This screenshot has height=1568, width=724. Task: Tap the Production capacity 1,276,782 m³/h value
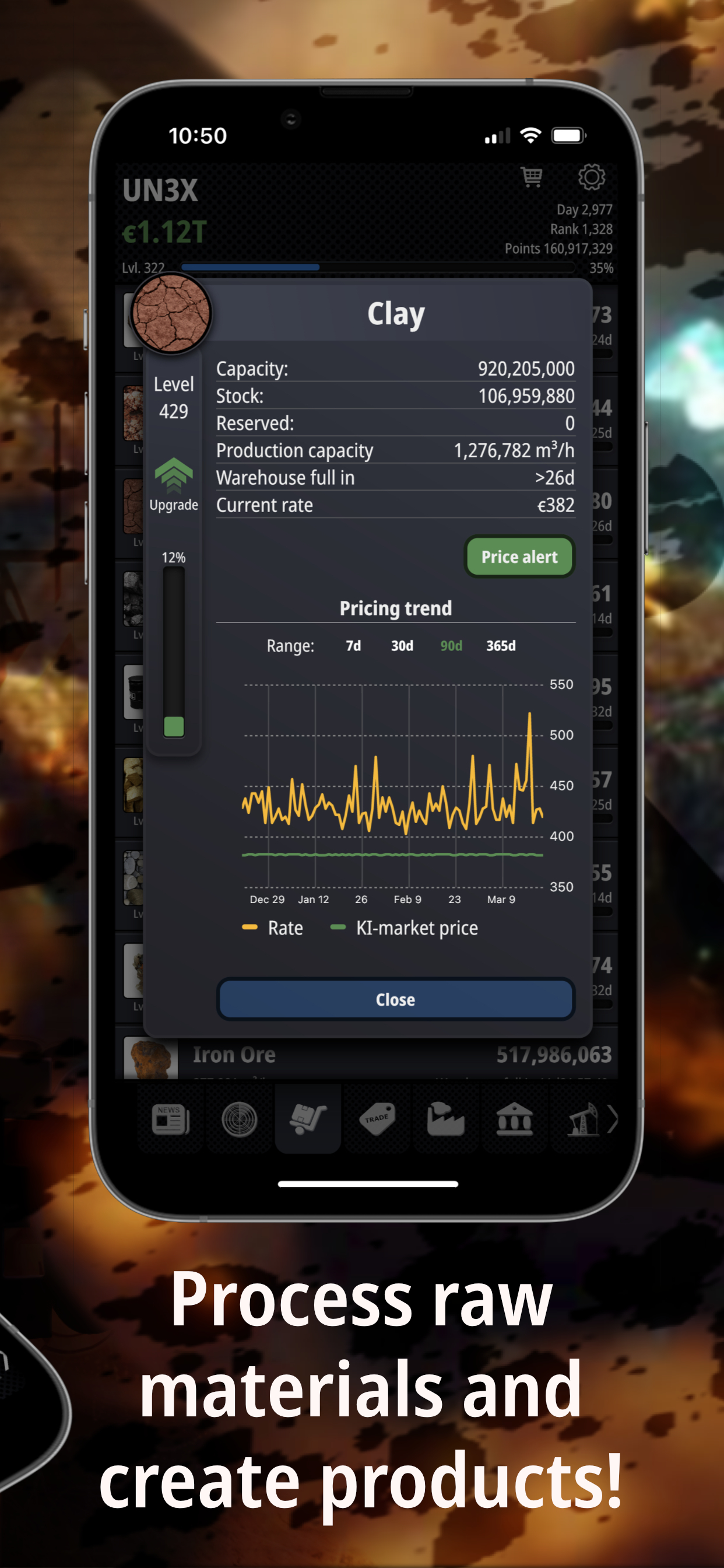pos(514,450)
